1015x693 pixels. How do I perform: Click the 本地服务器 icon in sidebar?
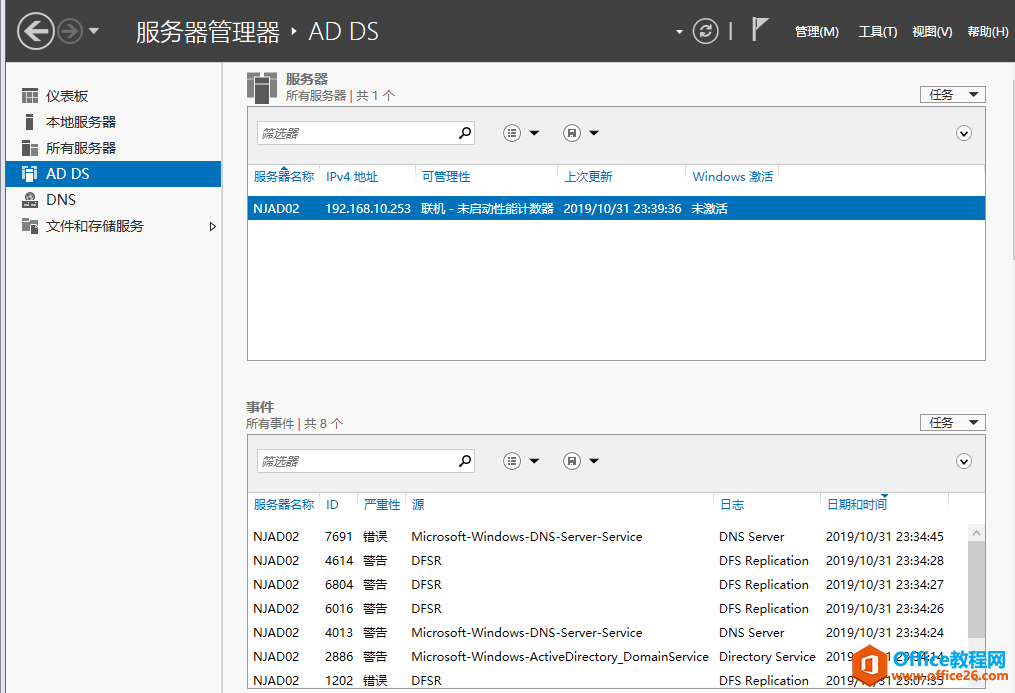(30, 122)
